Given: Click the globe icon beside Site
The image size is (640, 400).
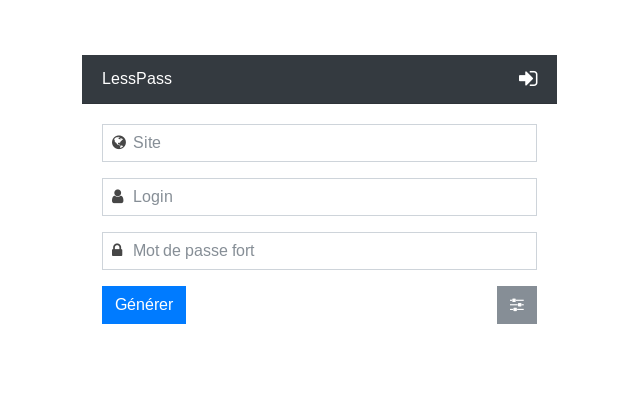Looking at the screenshot, I should (118, 143).
